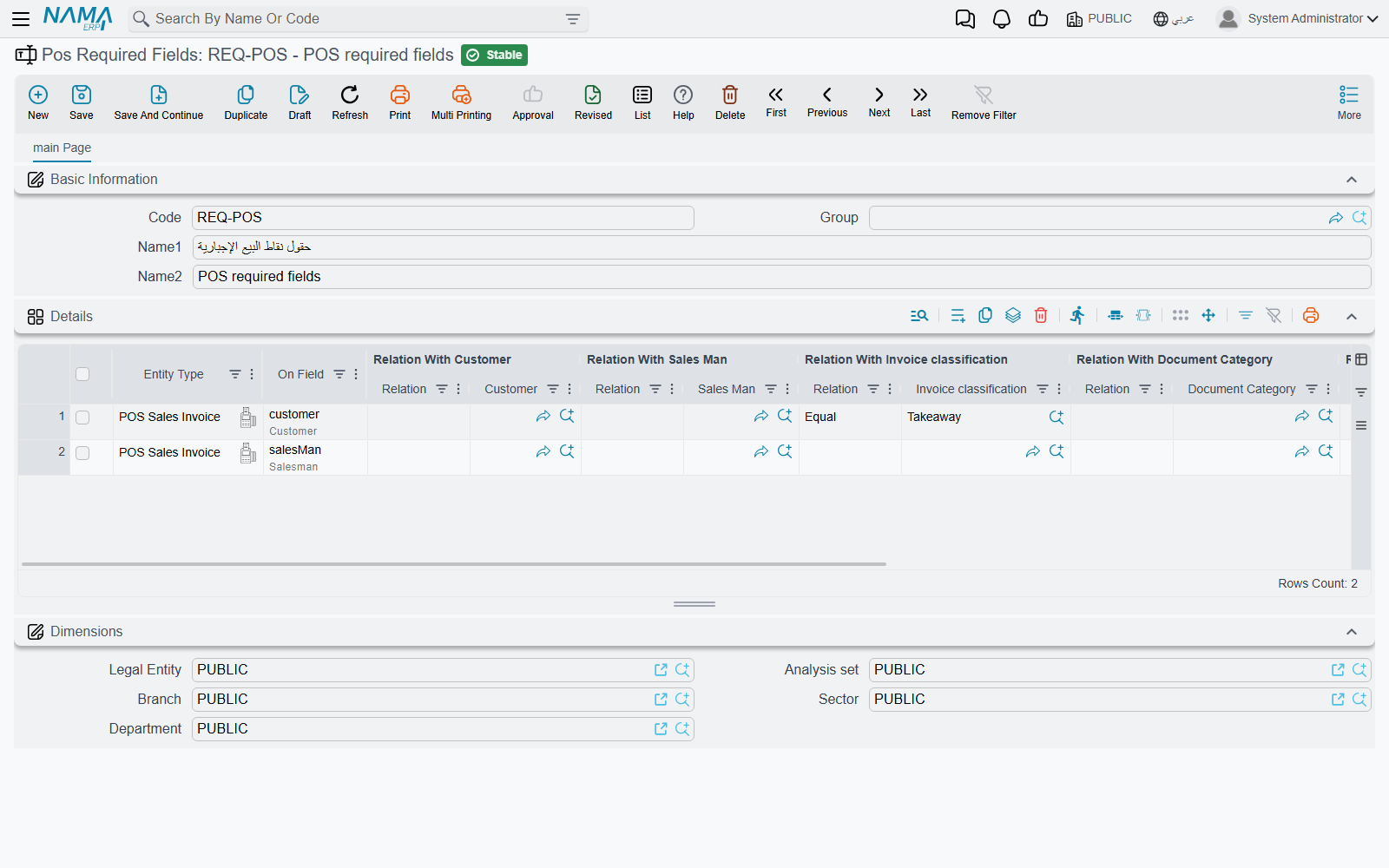The height and width of the screenshot is (868, 1389).
Task: Open the More menu
Action: (1349, 102)
